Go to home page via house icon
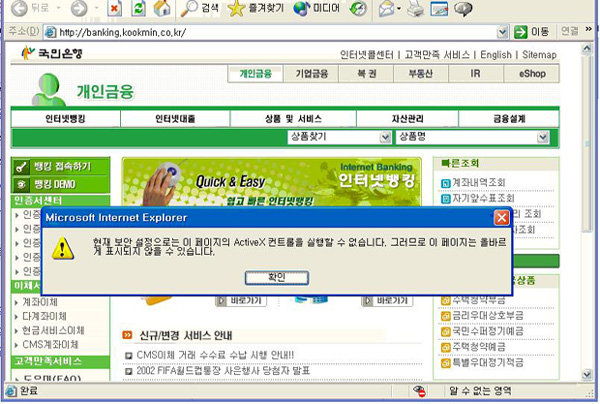The image size is (600, 404). tap(162, 8)
